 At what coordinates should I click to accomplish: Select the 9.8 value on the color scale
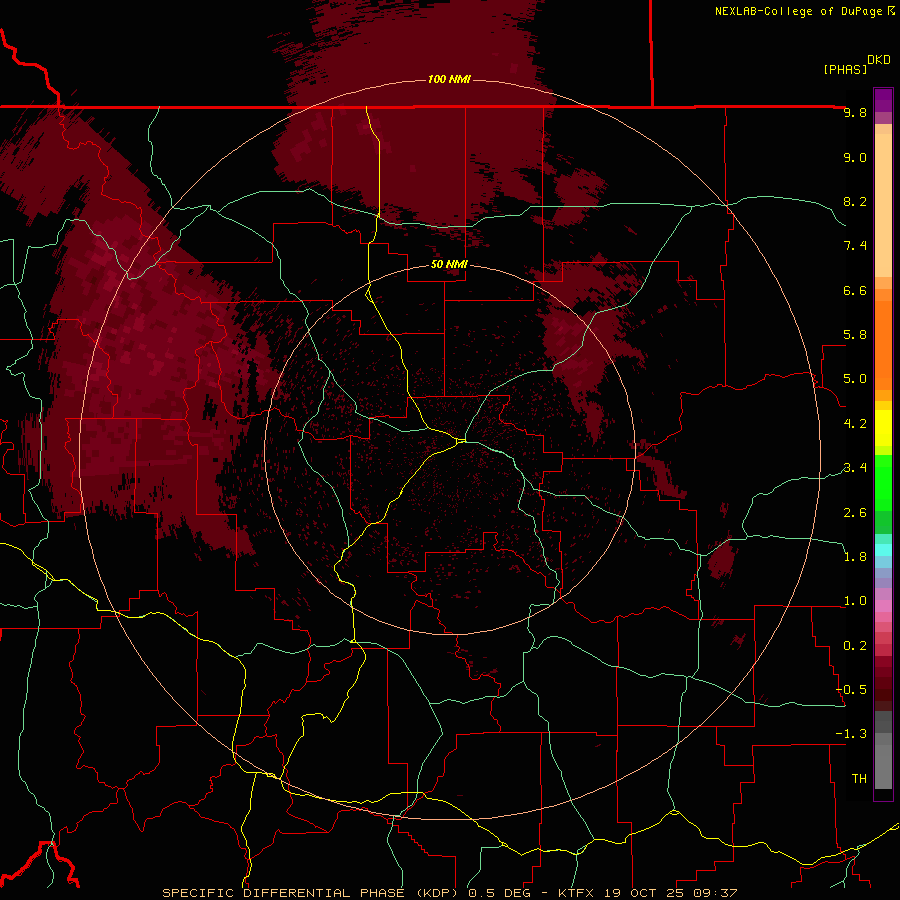855,112
